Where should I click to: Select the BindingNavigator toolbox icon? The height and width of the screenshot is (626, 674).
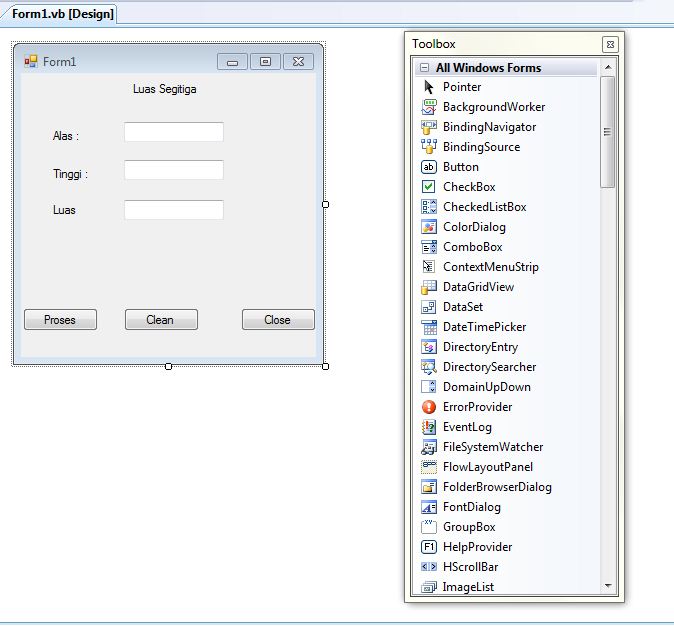point(429,127)
